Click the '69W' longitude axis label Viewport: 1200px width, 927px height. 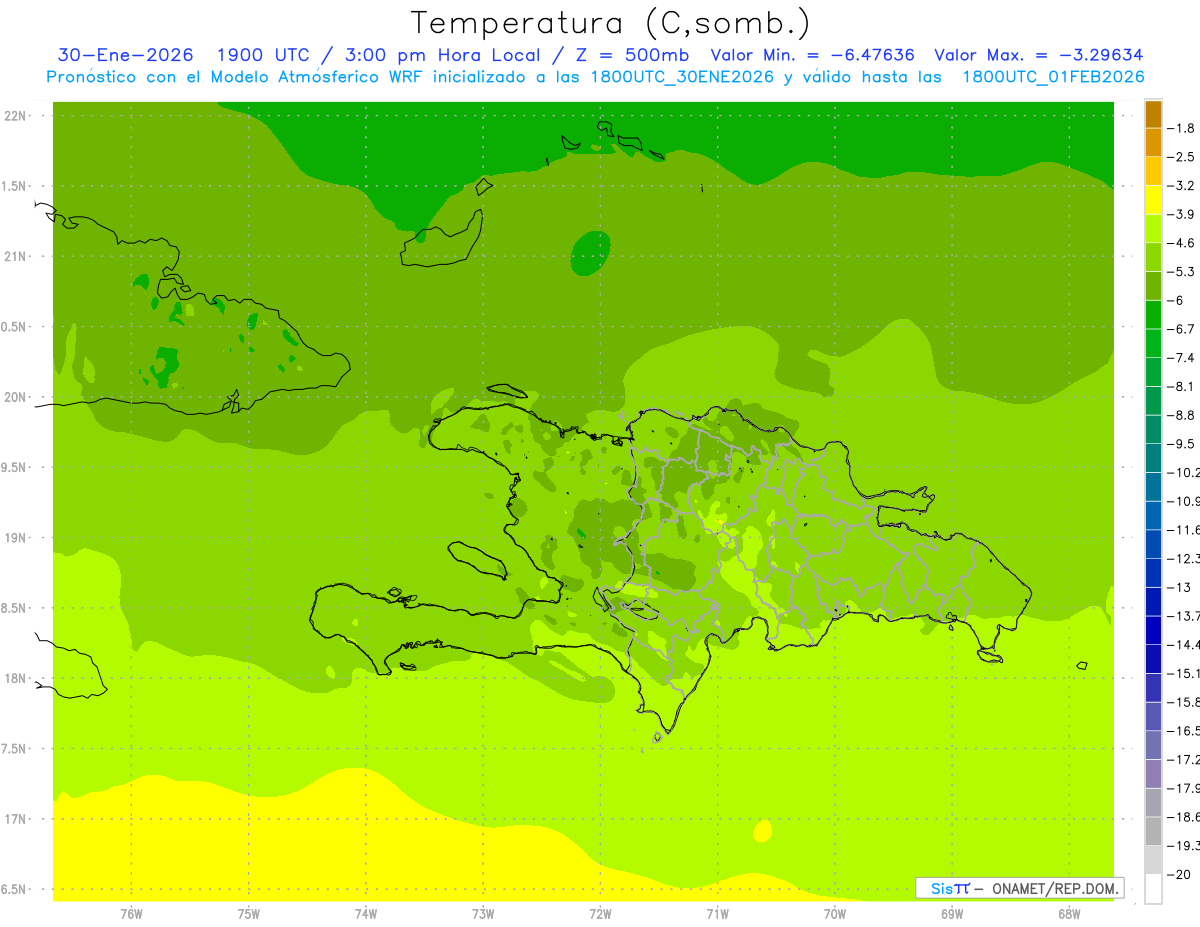point(952,914)
